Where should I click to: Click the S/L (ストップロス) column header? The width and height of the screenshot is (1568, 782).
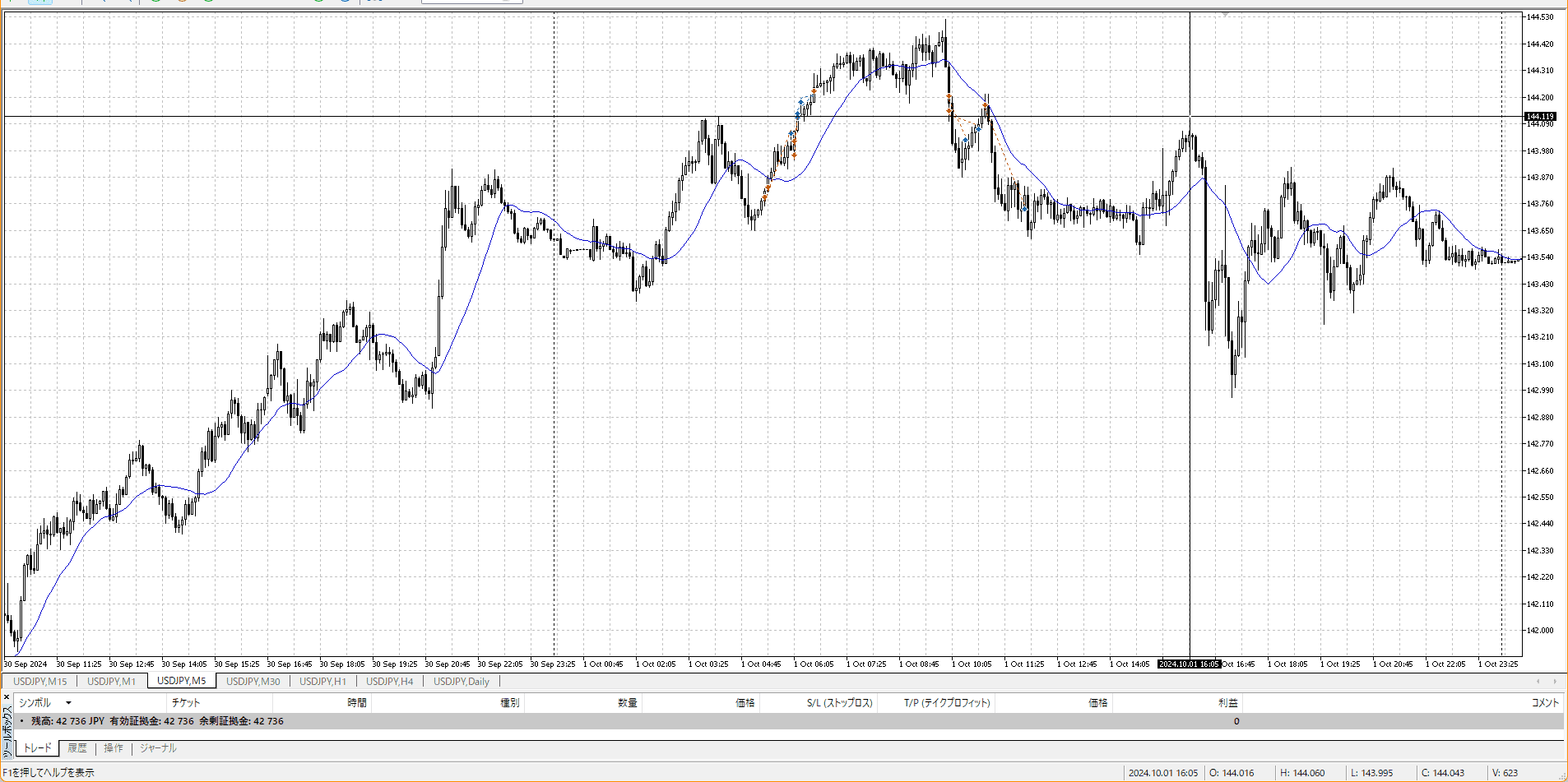point(839,703)
